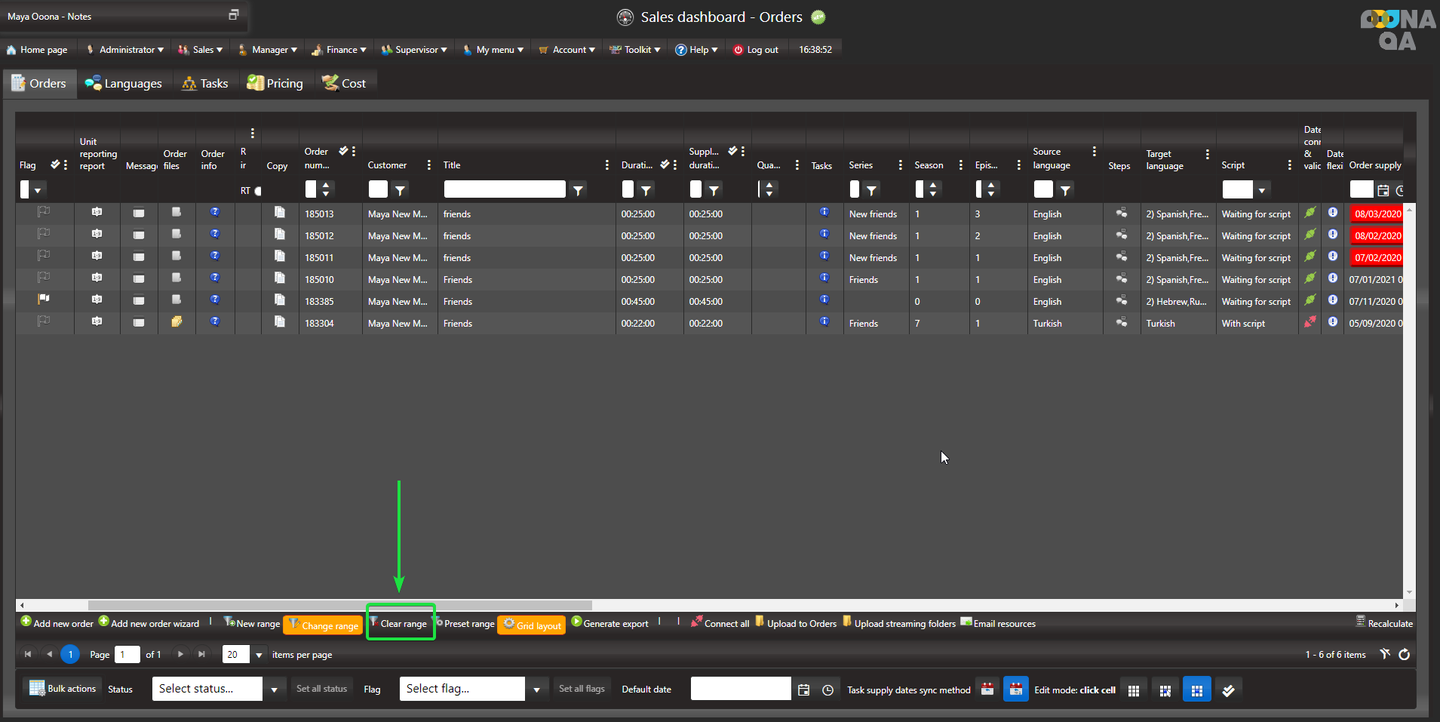Click the Title filter text field
Viewport: 1440px width, 722px height.
[x=504, y=189]
